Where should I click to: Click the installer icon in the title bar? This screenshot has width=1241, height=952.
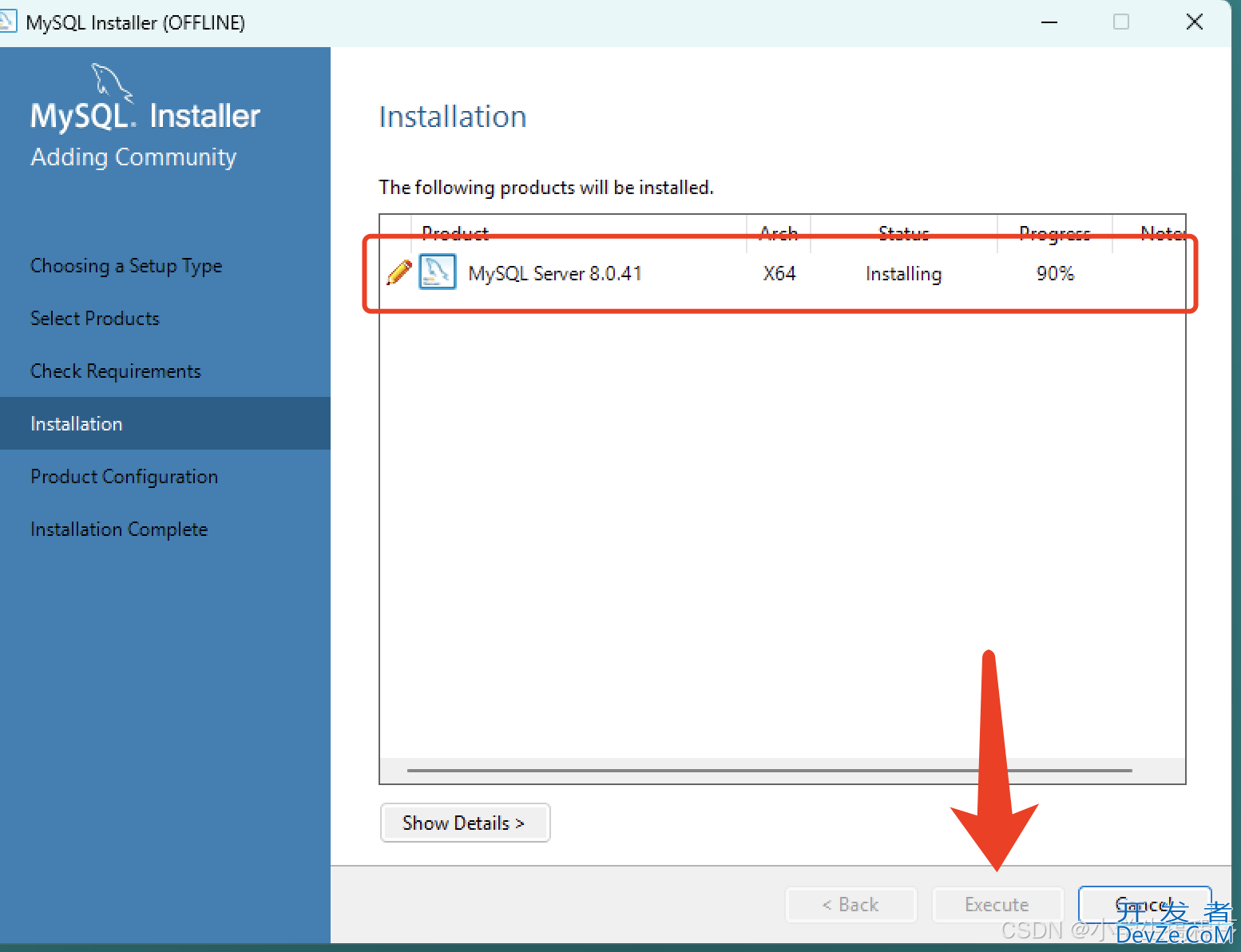[7, 22]
